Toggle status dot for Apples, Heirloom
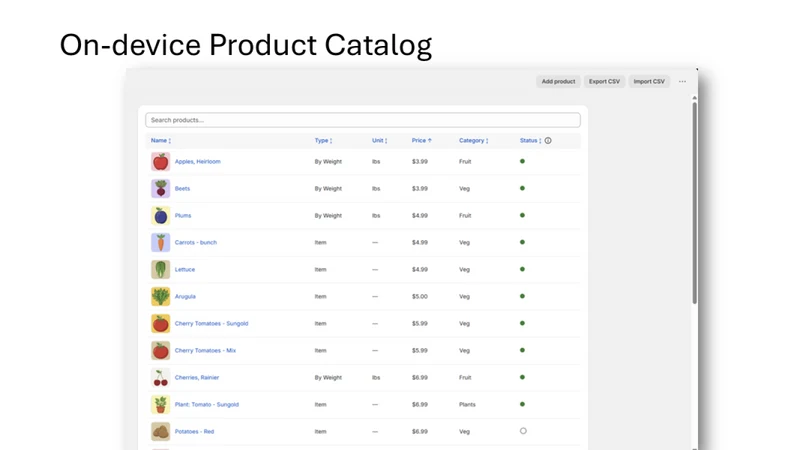The image size is (800, 450). [522, 161]
